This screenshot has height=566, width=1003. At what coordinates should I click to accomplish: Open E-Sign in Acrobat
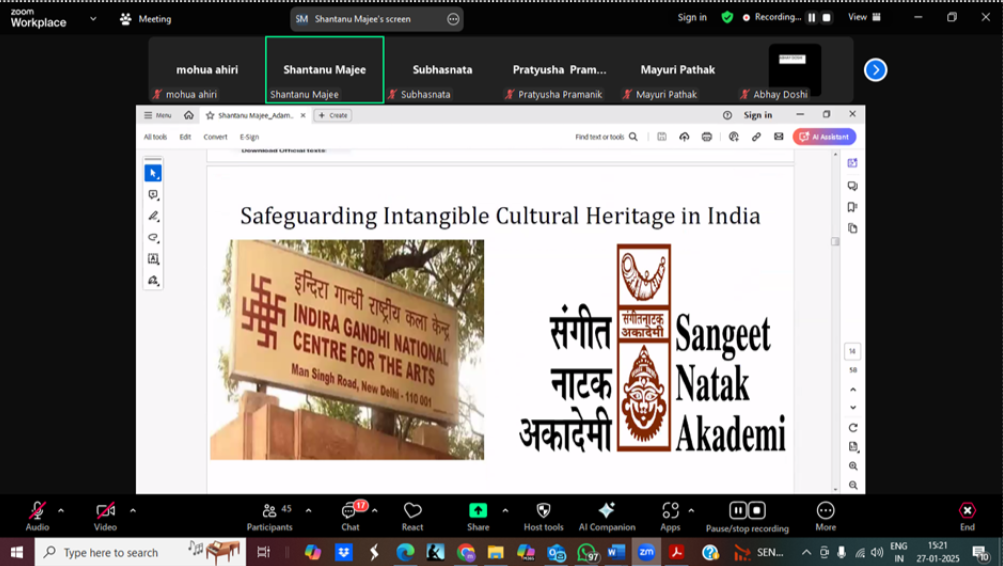click(249, 137)
